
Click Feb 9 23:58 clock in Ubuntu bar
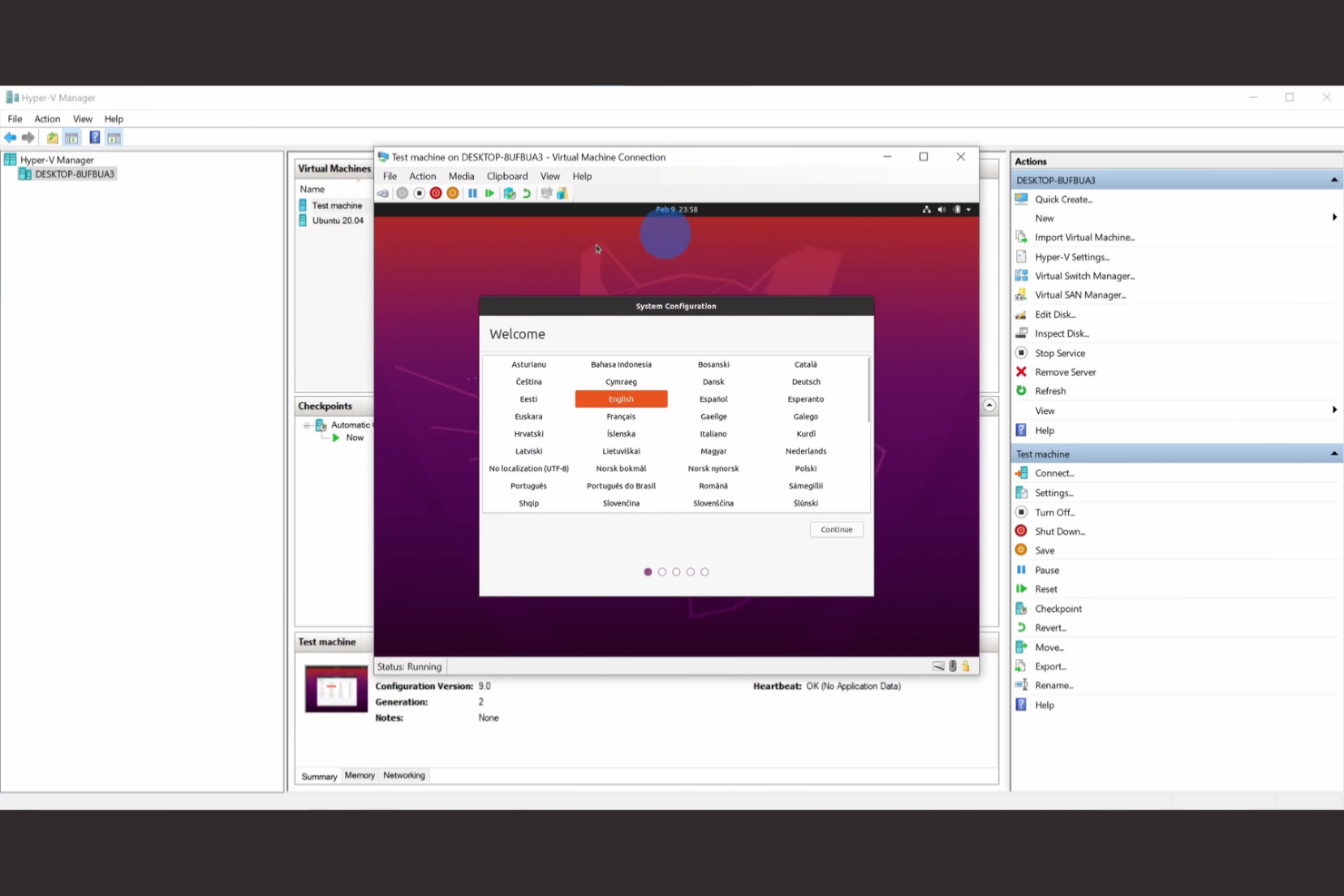pos(677,210)
